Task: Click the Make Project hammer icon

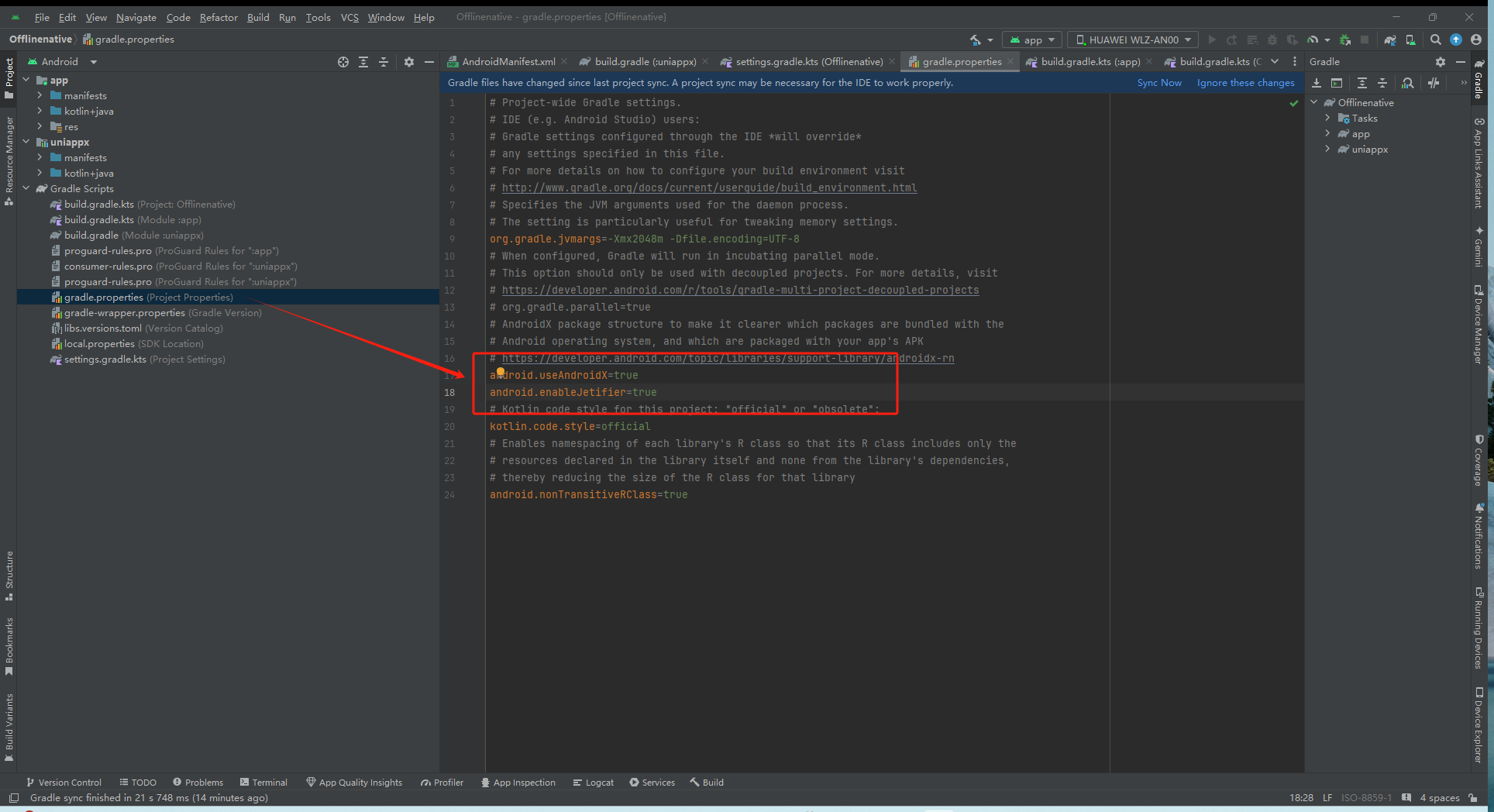Action: click(976, 40)
